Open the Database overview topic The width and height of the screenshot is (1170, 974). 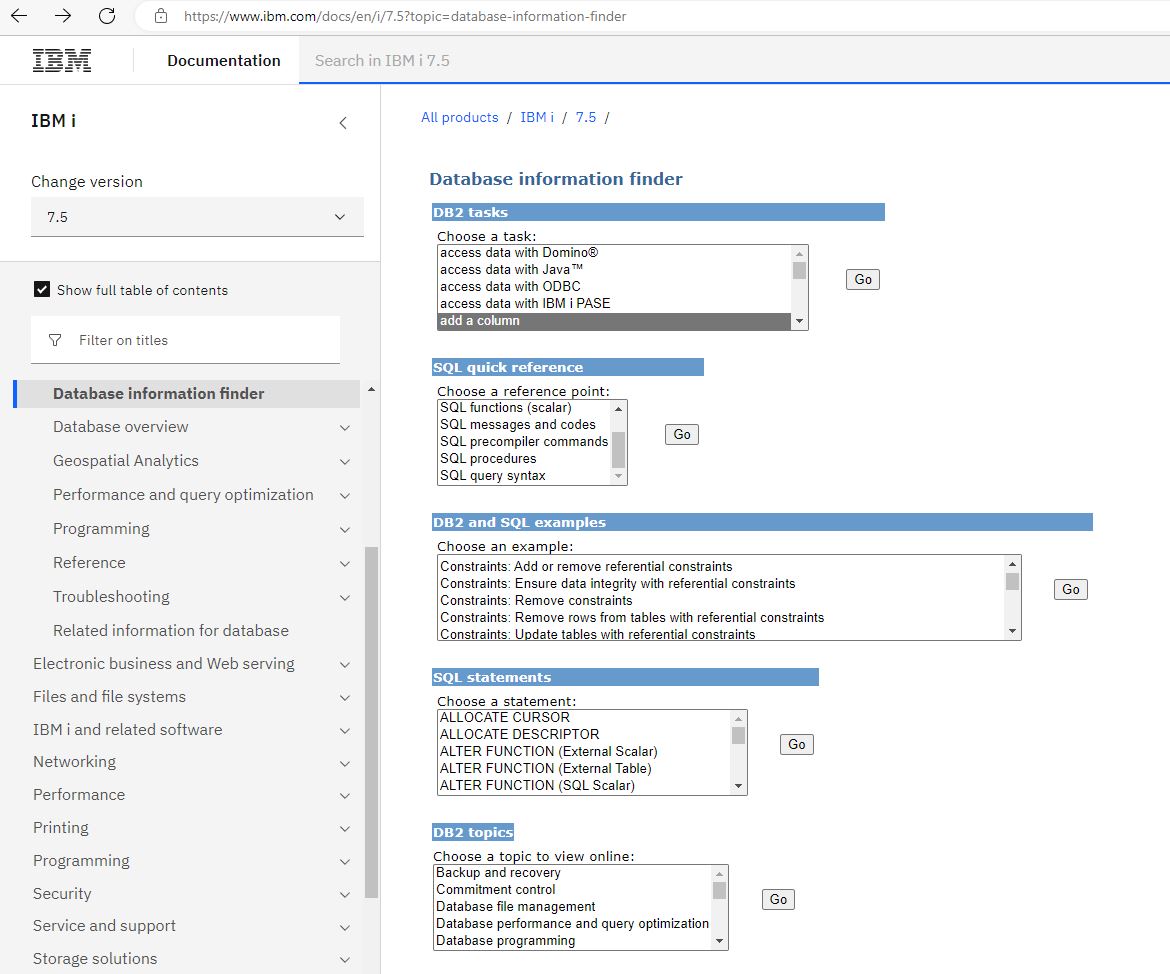(121, 427)
